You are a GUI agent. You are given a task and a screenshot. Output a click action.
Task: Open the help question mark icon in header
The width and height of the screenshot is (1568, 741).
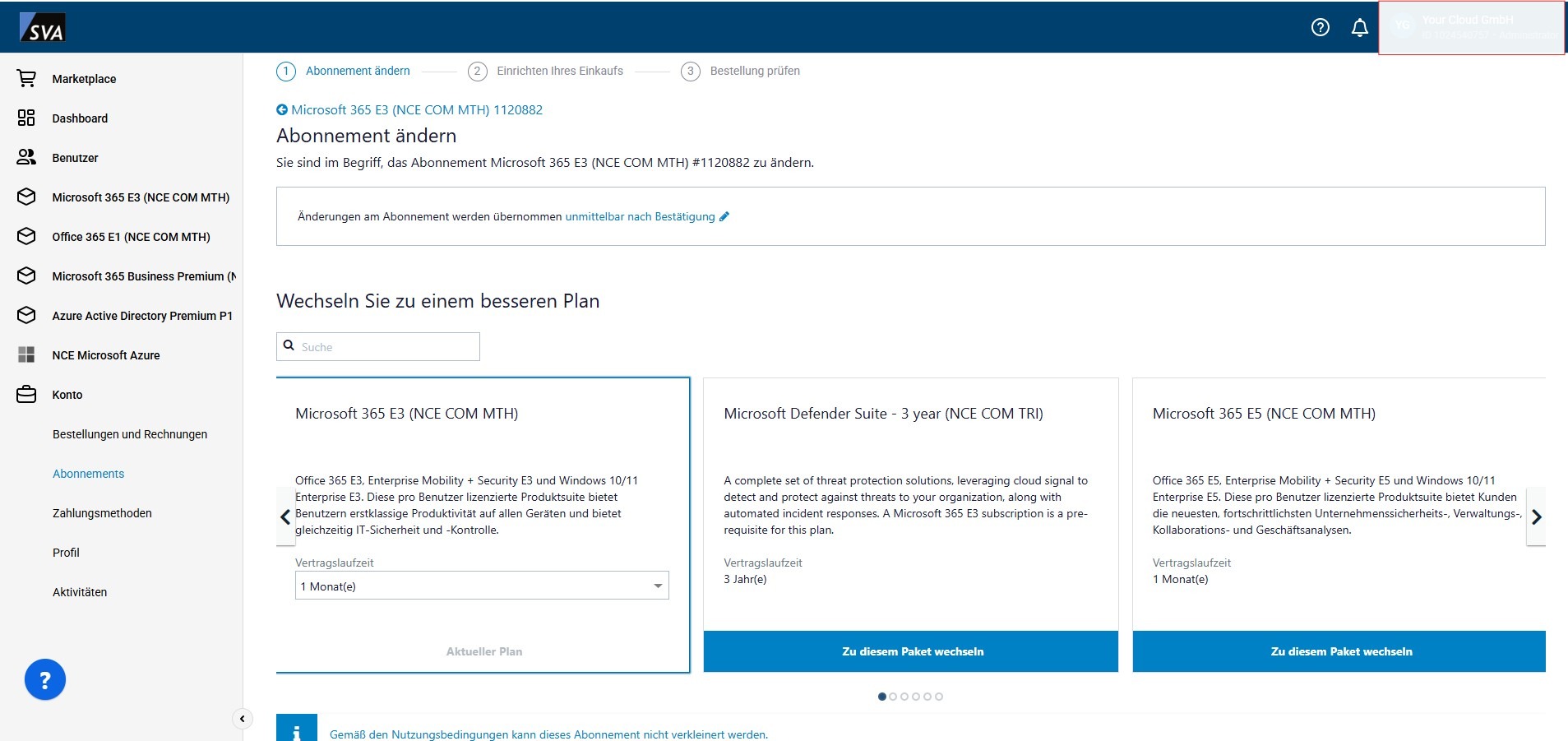click(1321, 27)
